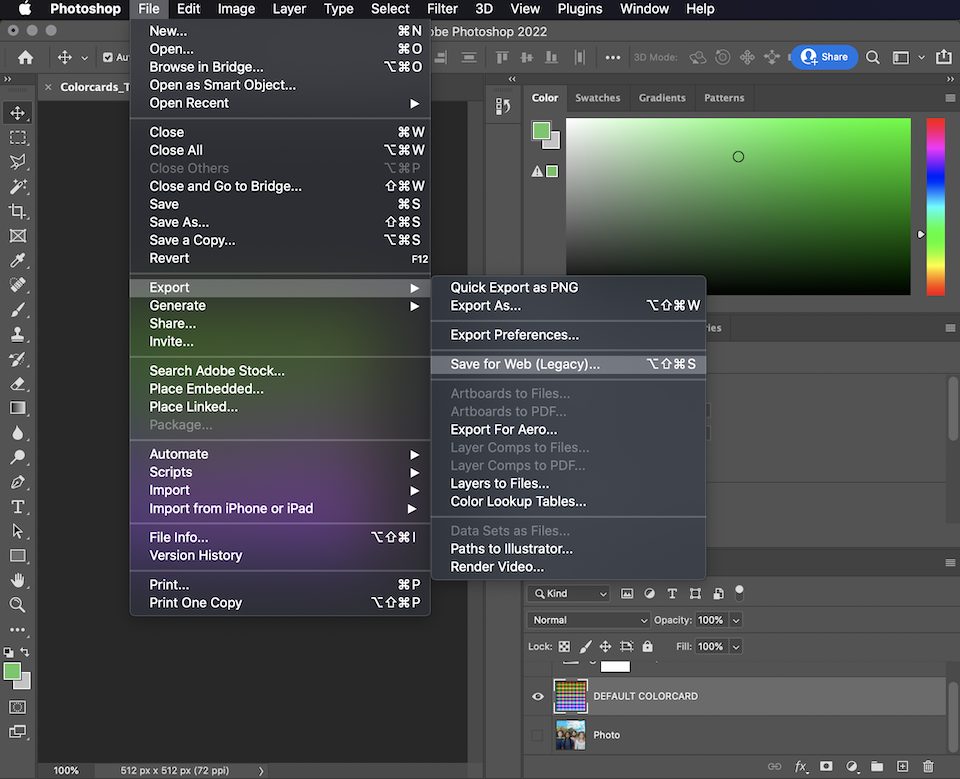Screen dimensions: 960x779
Task: Click inside the green color picker field
Action: pyautogui.click(x=738, y=206)
